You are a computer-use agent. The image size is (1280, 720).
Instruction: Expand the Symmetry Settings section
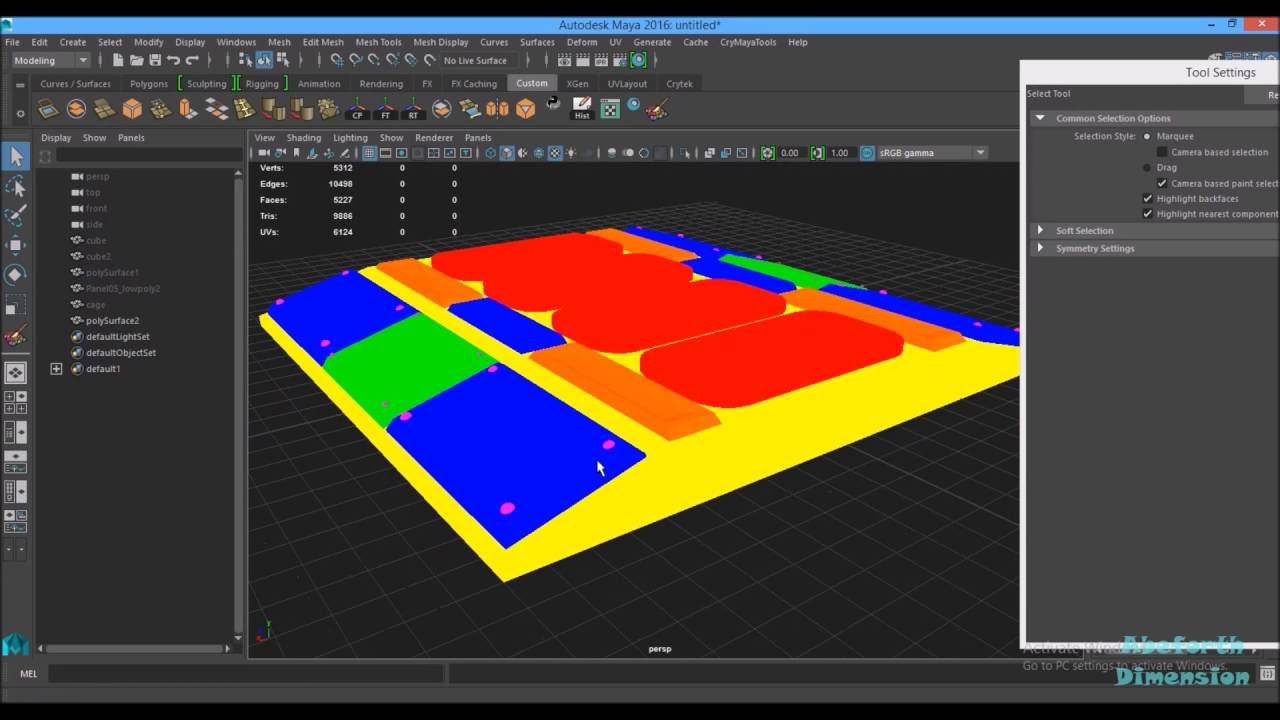pos(1040,248)
